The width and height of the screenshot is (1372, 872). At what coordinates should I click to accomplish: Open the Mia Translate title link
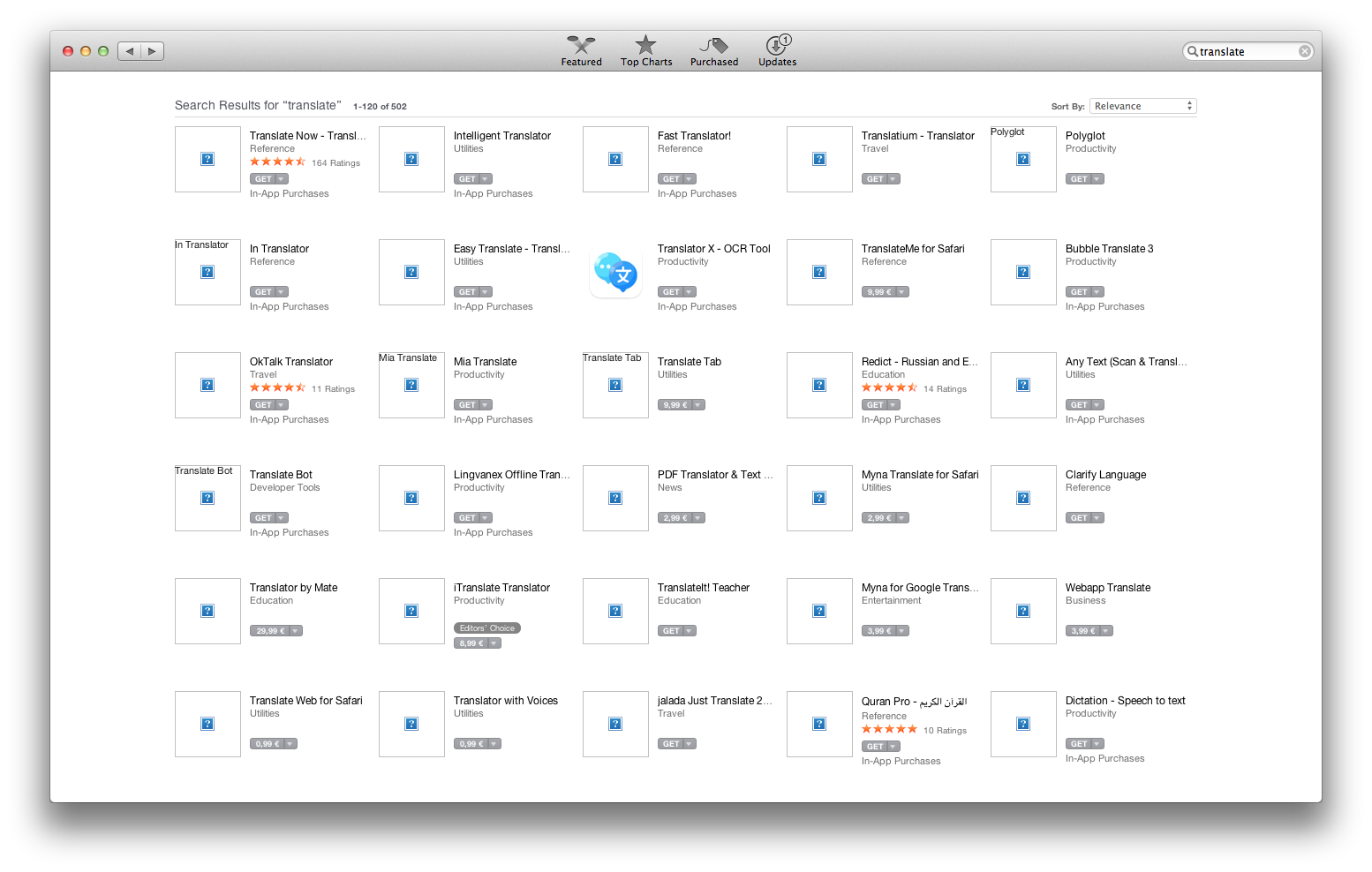485,362
